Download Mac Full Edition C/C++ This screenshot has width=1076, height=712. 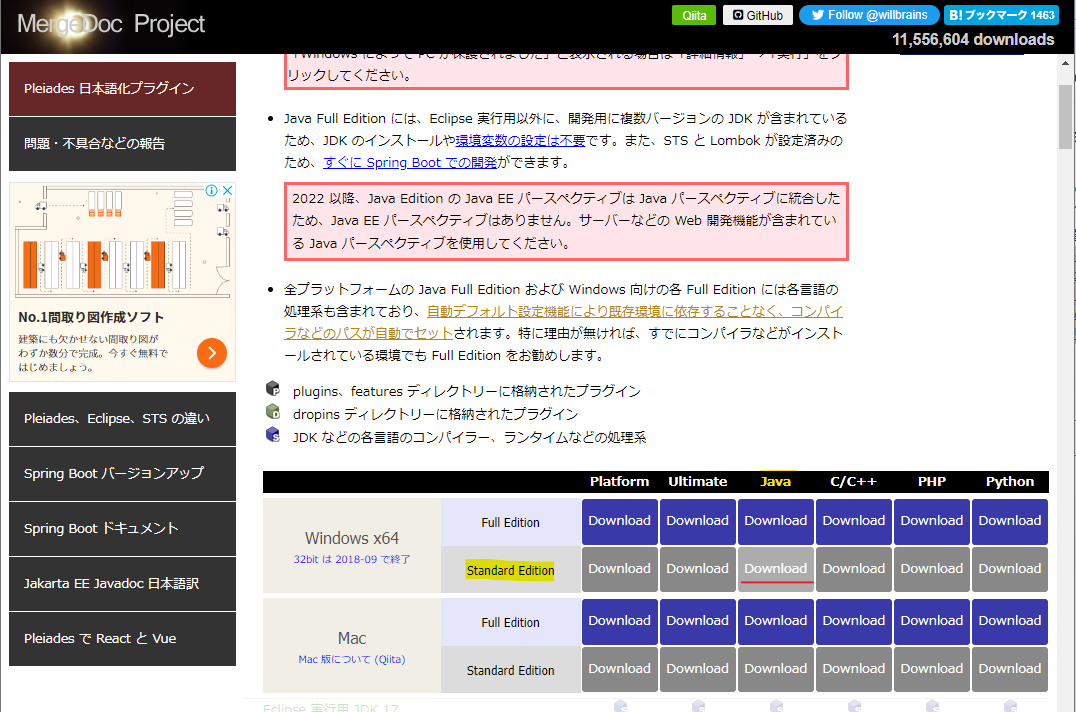coord(854,621)
